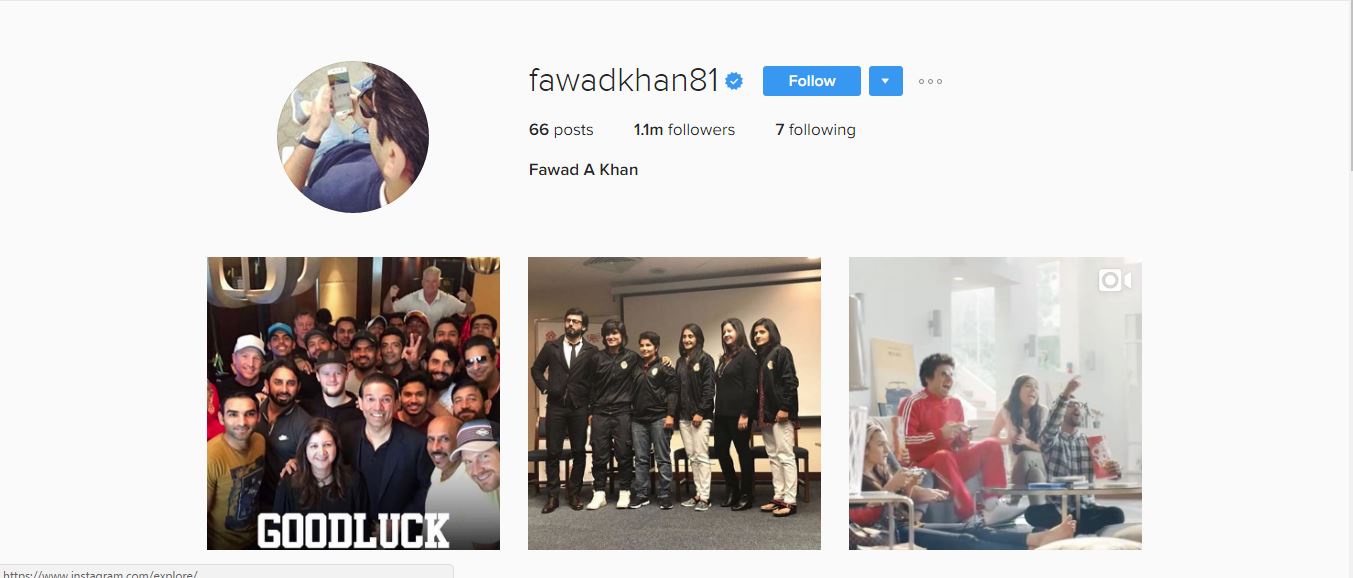Open the GOODLUCK group selfie post
The width and height of the screenshot is (1353, 578).
[353, 403]
